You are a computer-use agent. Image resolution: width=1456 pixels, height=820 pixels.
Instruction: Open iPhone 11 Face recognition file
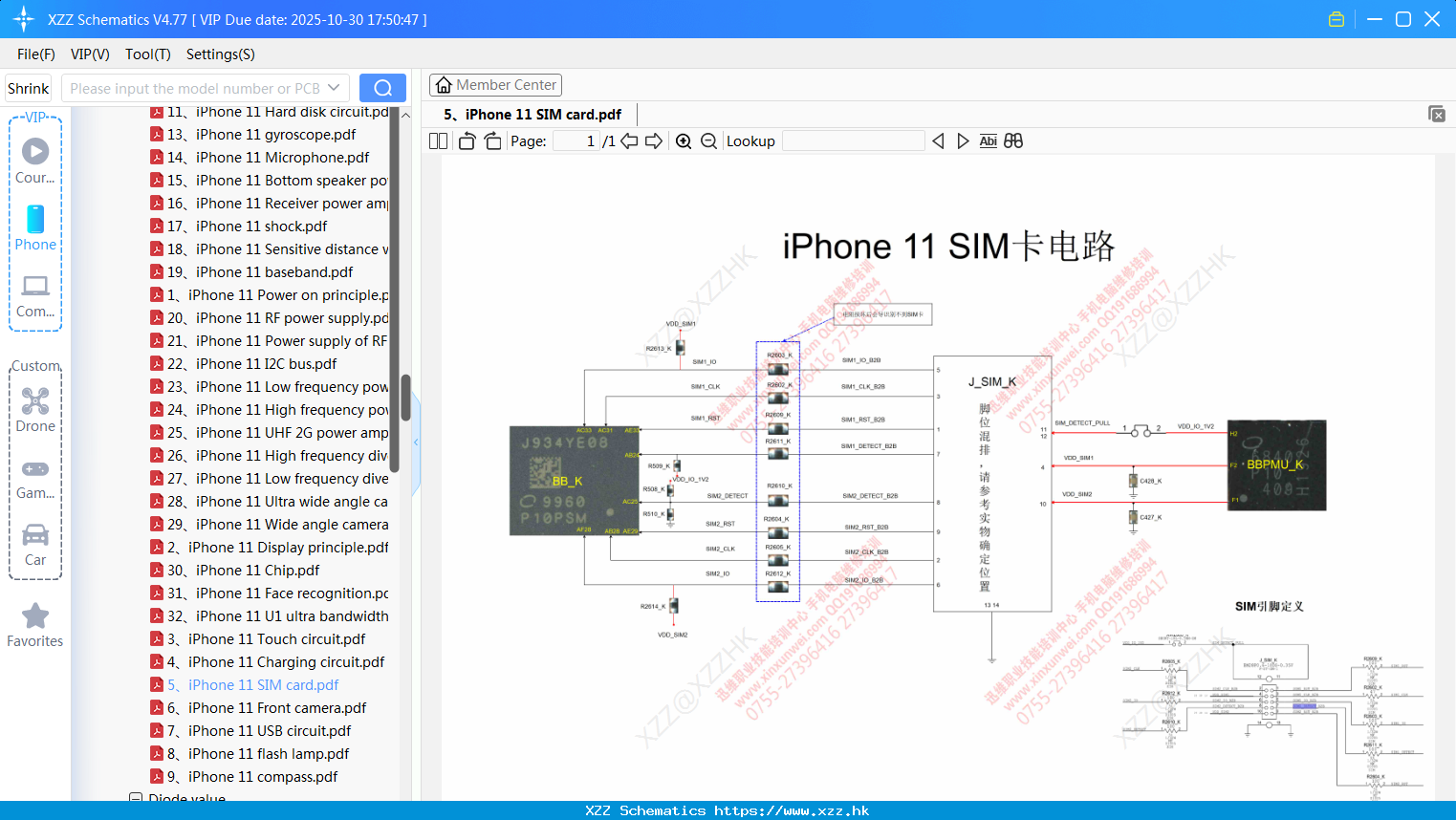click(270, 593)
